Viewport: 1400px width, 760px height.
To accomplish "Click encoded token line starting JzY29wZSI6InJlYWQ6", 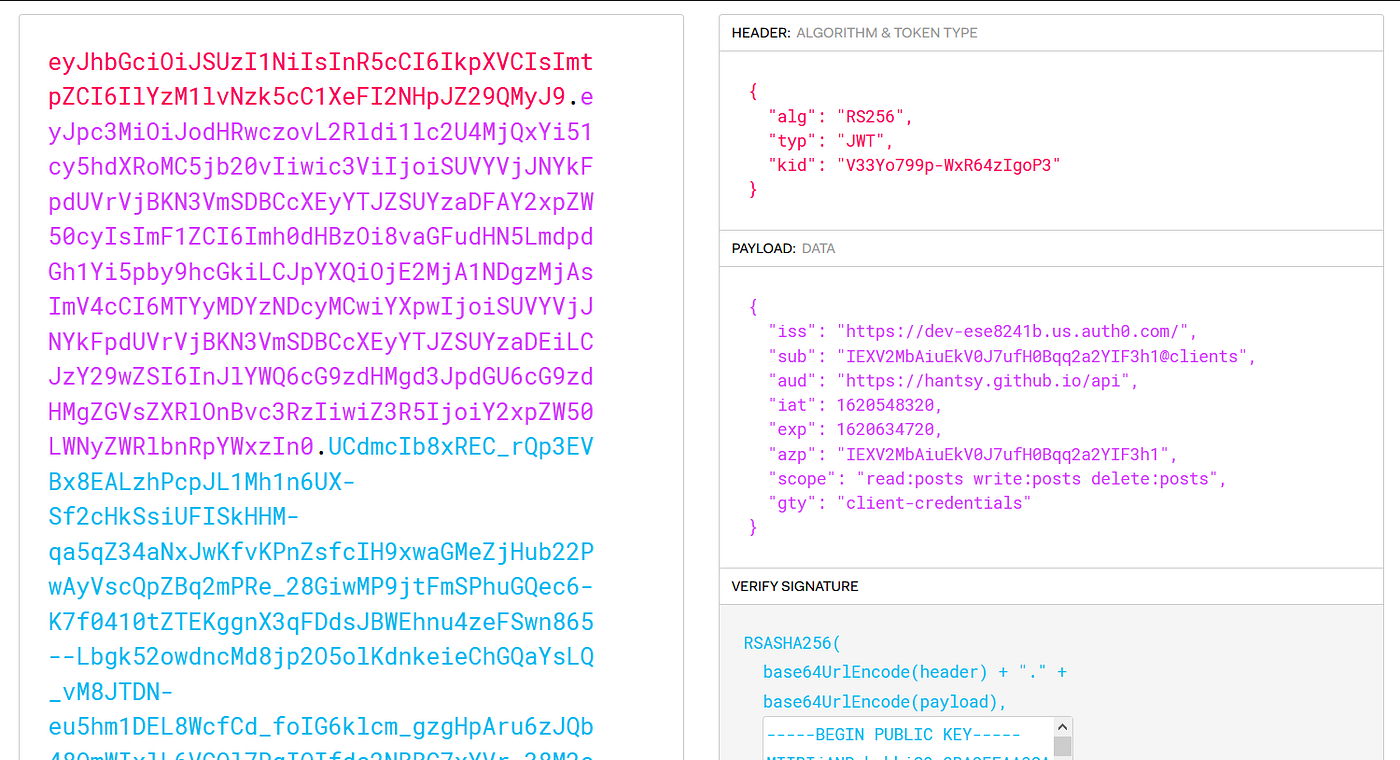I will tap(321, 377).
